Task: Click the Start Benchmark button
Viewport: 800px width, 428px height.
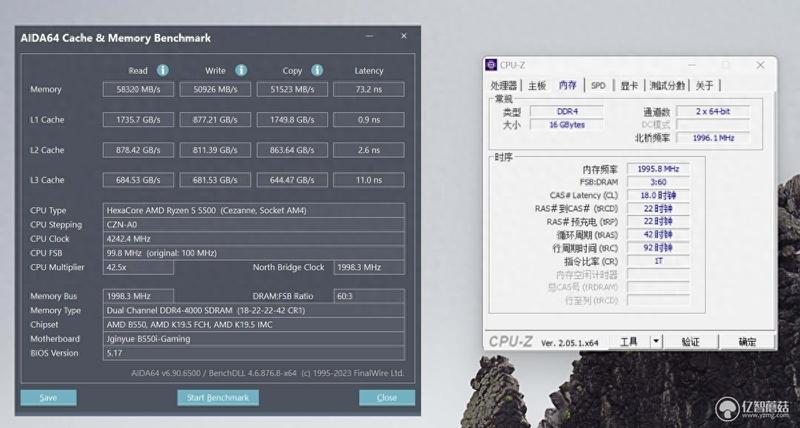Action: pyautogui.click(x=218, y=398)
